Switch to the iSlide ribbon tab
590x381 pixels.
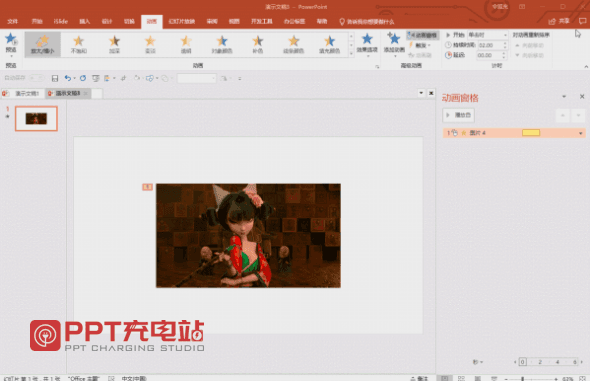tap(61, 21)
